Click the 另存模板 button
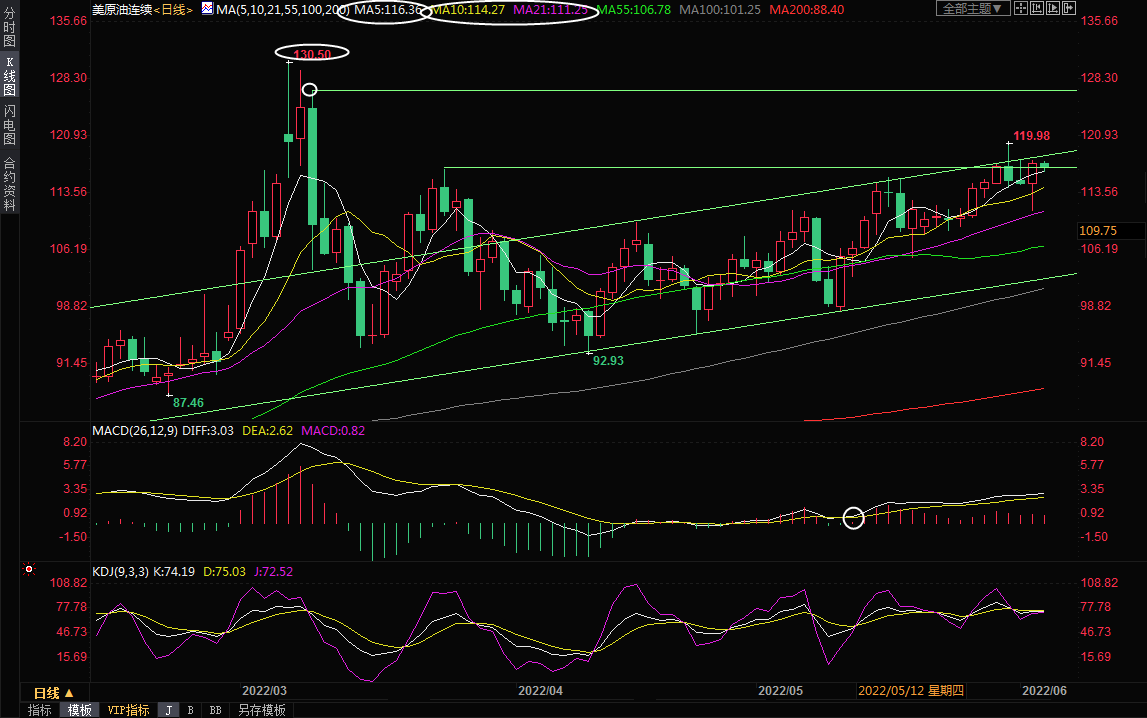Screen dimensions: 1147x718 pos(261,710)
